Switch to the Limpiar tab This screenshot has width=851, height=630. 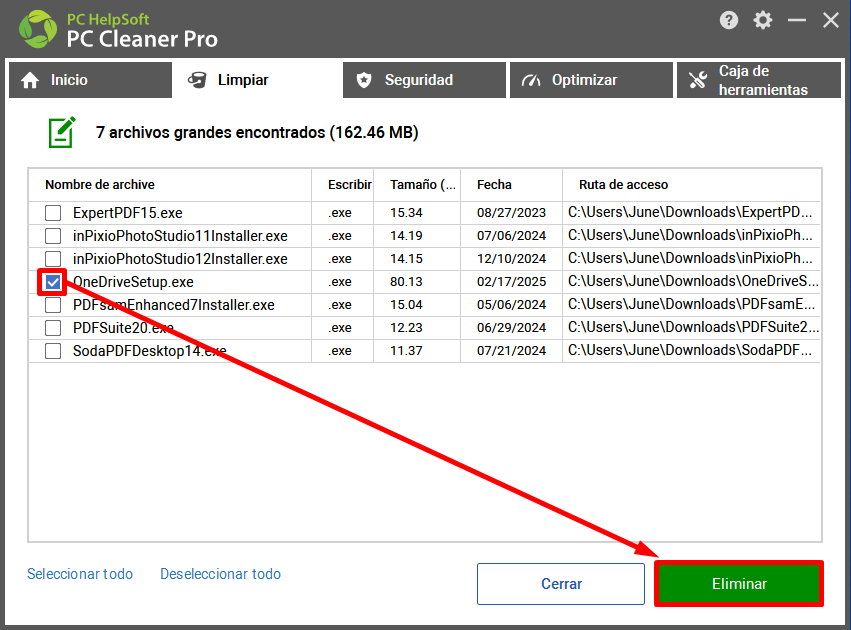(x=257, y=80)
